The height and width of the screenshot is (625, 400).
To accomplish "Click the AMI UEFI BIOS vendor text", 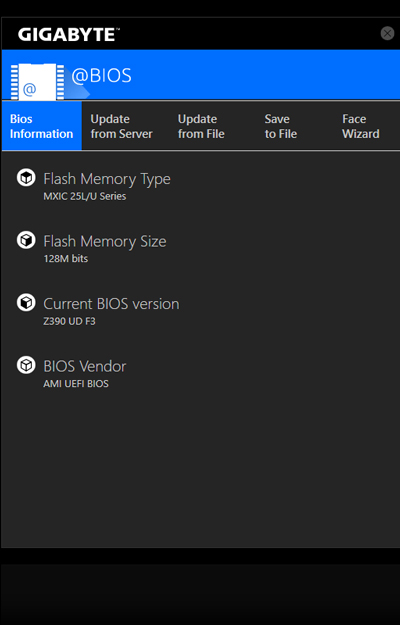I will tap(76, 384).
